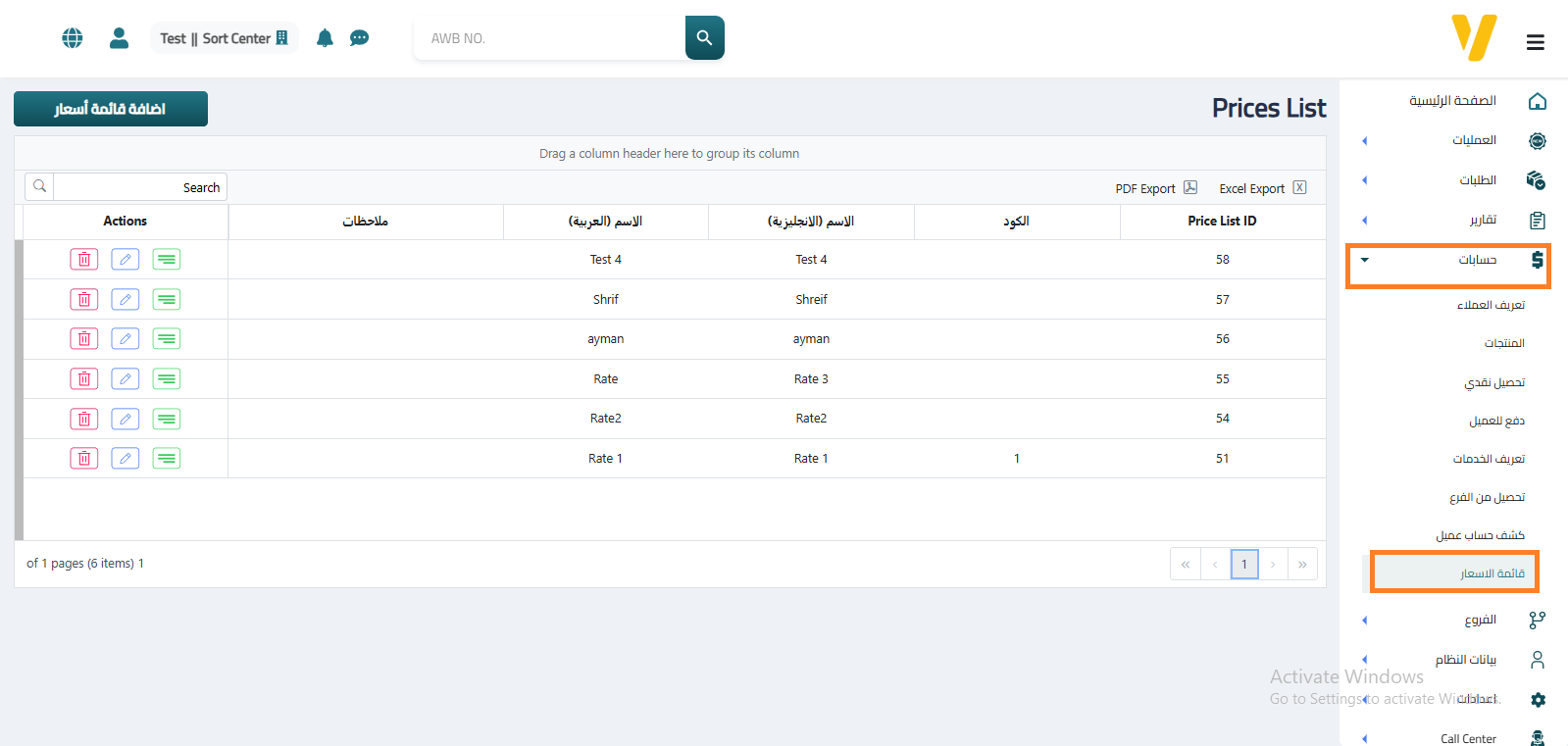Image resolution: width=1568 pixels, height=746 pixels.
Task: Click the yellow V logo
Action: (1474, 38)
